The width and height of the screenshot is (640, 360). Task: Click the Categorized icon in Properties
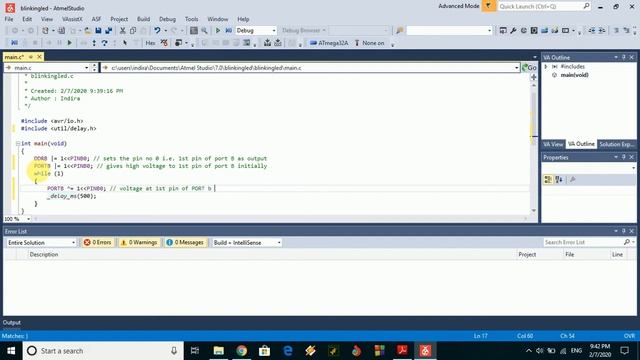click(548, 180)
